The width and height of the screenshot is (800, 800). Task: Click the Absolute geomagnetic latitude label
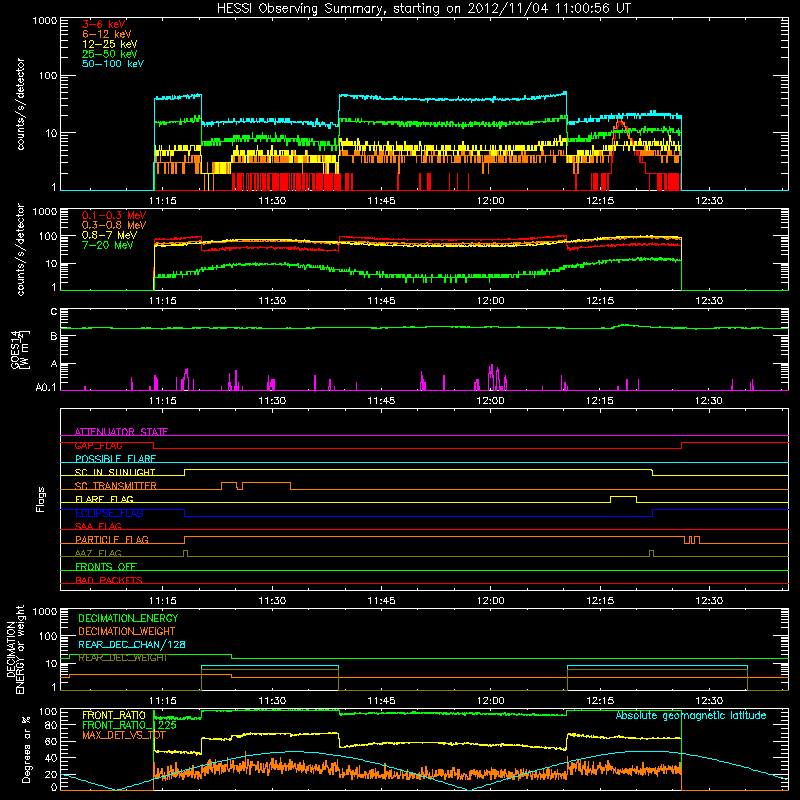(x=691, y=716)
